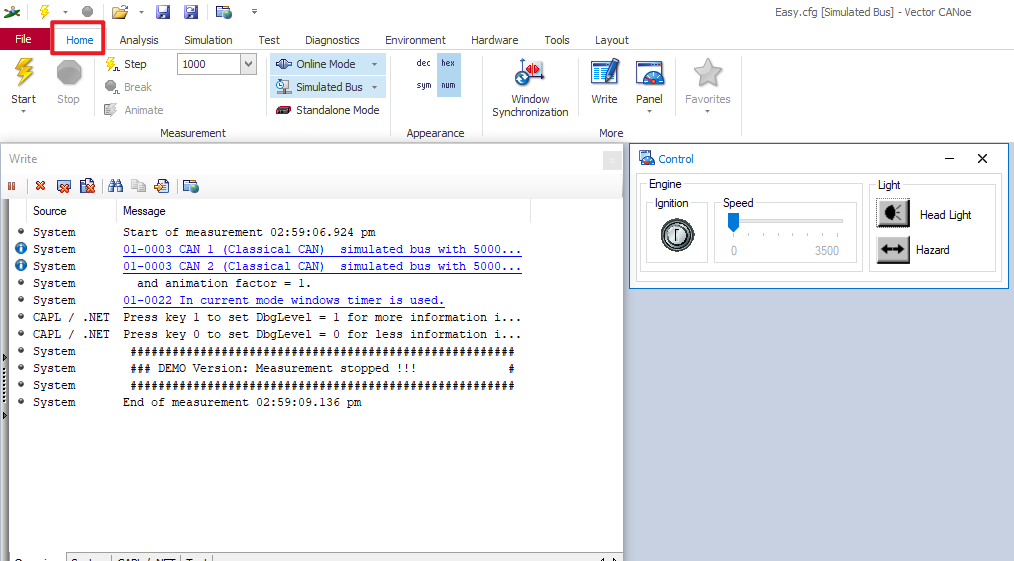Click the Message column header
Screen dimensions: 1014x561
[x=323, y=211]
